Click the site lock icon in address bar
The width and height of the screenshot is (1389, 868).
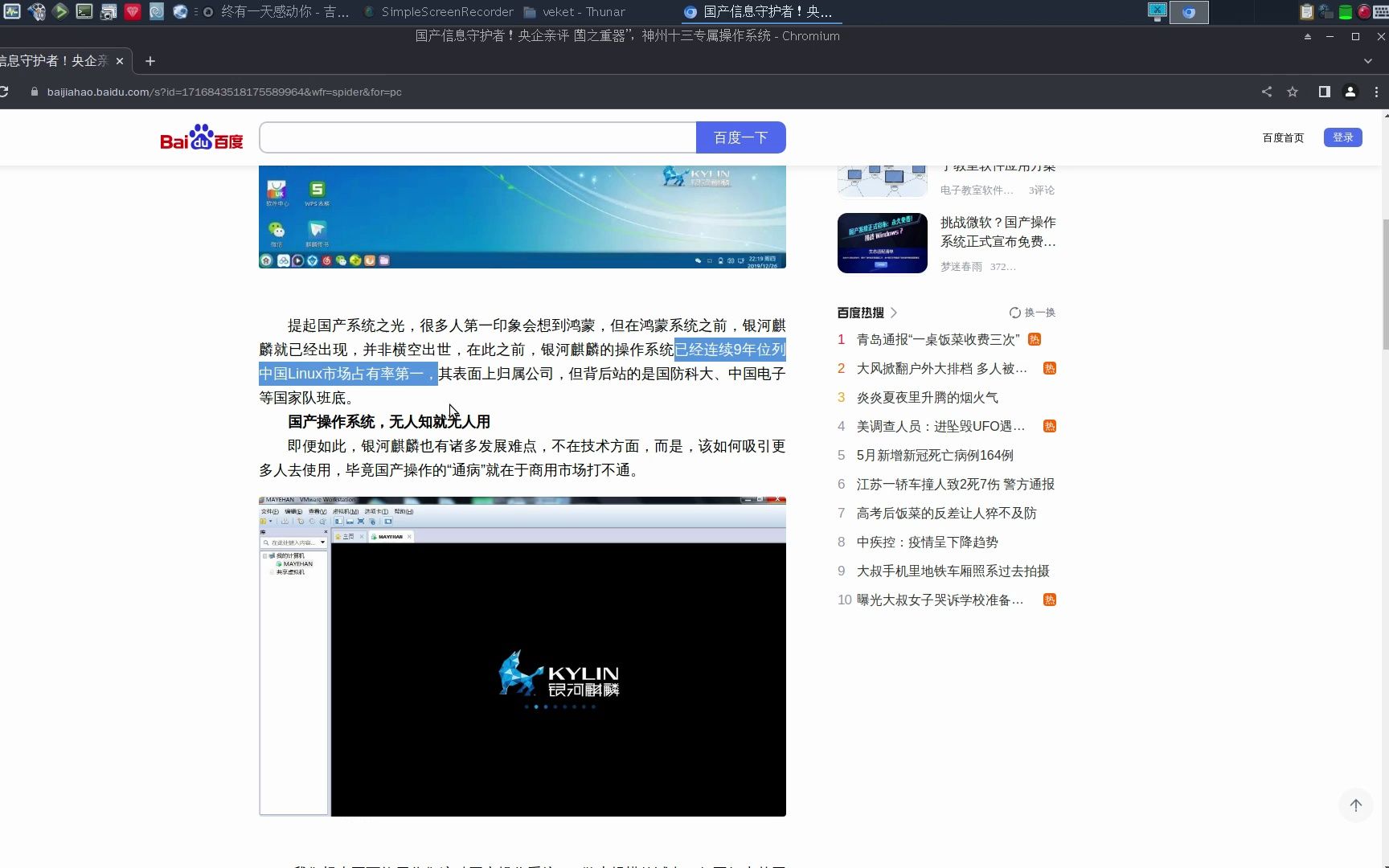pyautogui.click(x=34, y=92)
